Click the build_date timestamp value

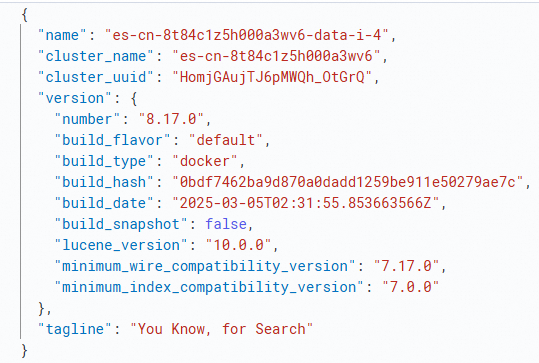coord(306,203)
